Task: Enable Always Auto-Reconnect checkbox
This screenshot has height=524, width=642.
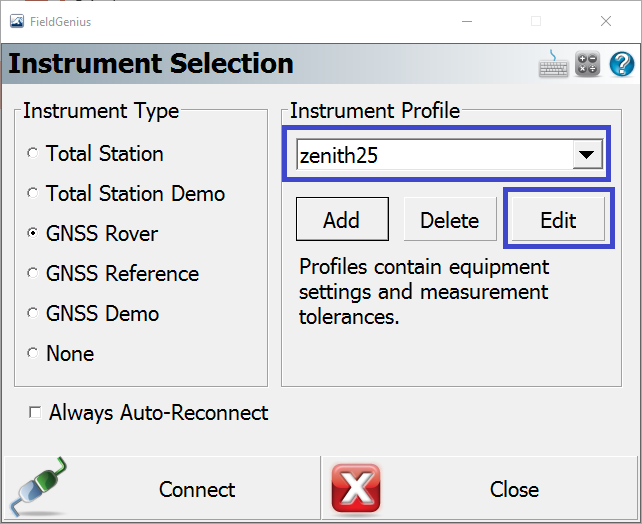Action: [36, 413]
